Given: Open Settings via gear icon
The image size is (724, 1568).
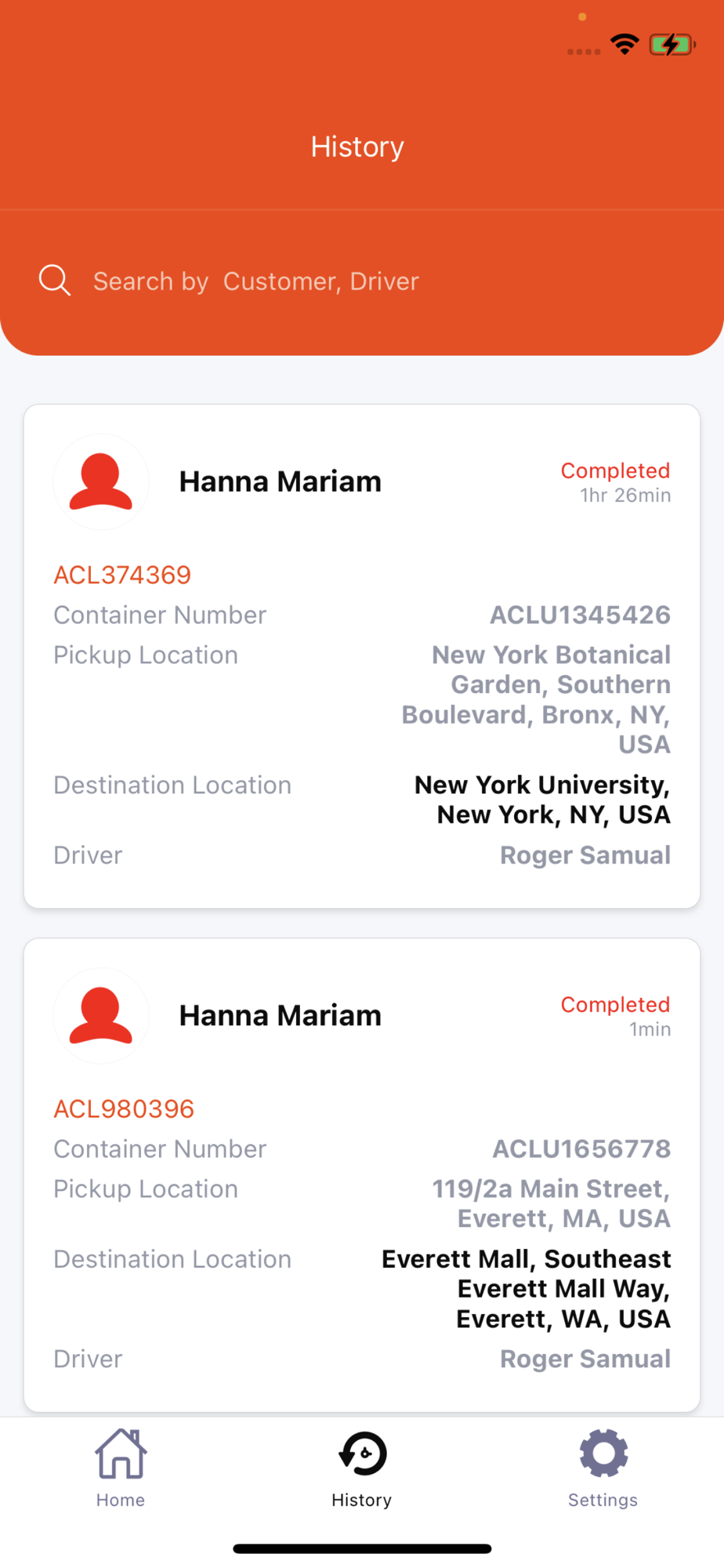Looking at the screenshot, I should [603, 1453].
